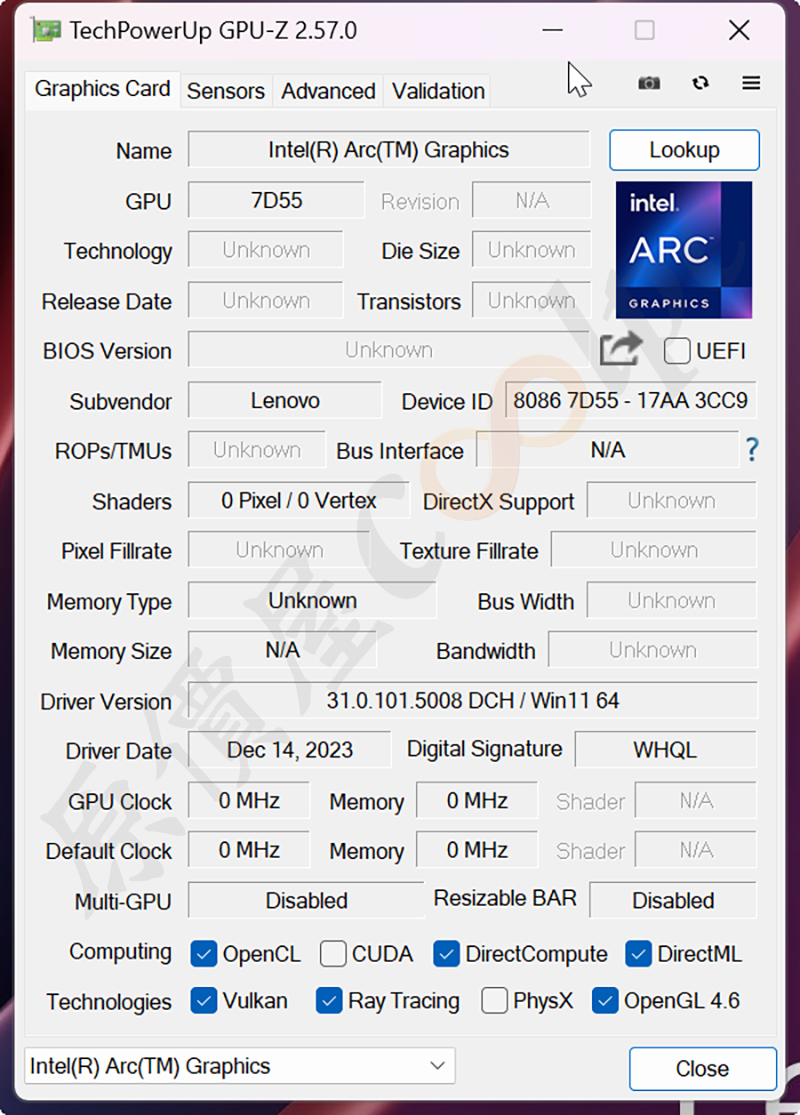The height and width of the screenshot is (1115, 800).
Task: Click the Name field showing Intel(R) Arc(TM) Graphics
Action: click(x=388, y=150)
